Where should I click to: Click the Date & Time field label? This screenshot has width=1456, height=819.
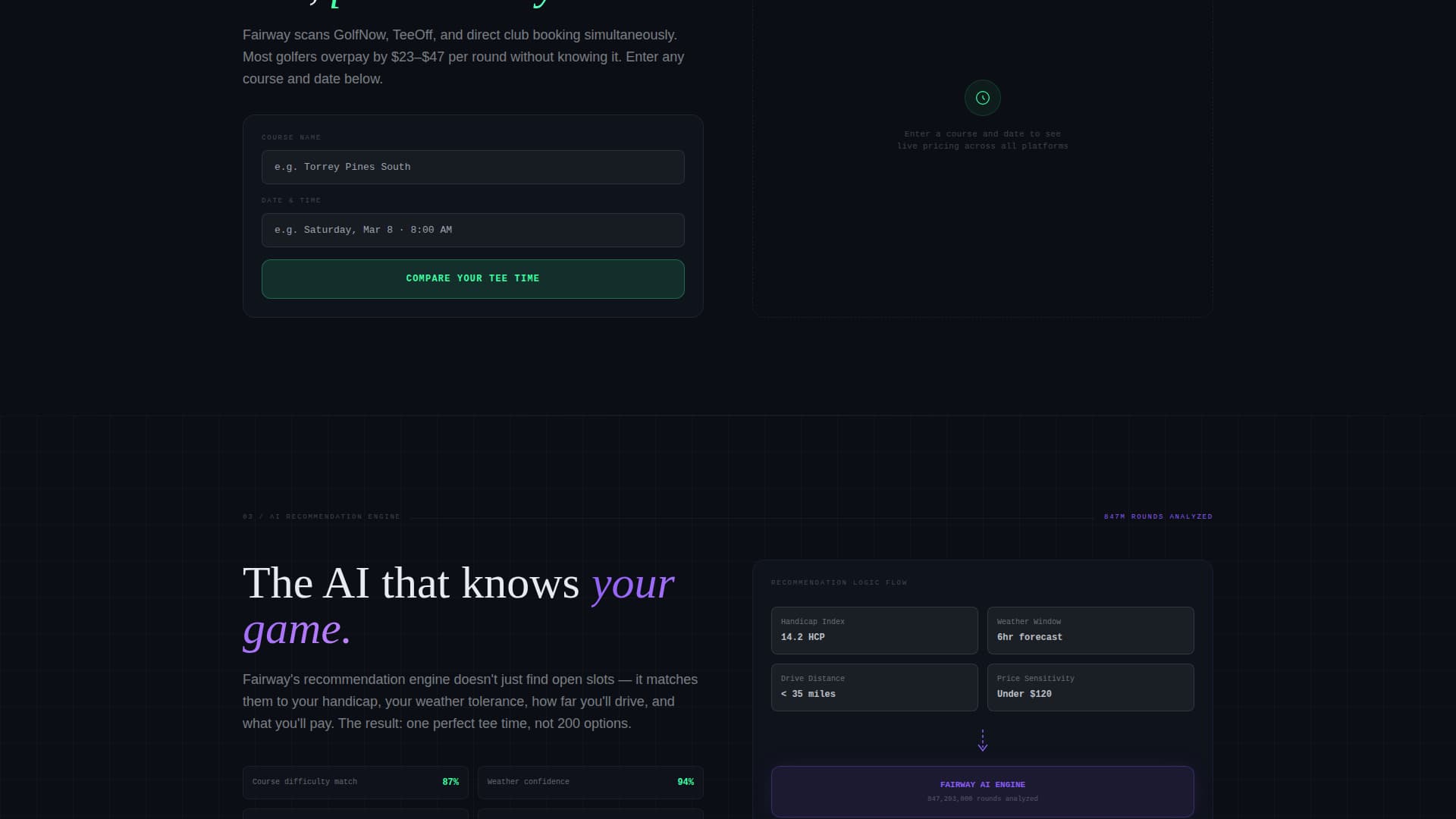point(291,200)
